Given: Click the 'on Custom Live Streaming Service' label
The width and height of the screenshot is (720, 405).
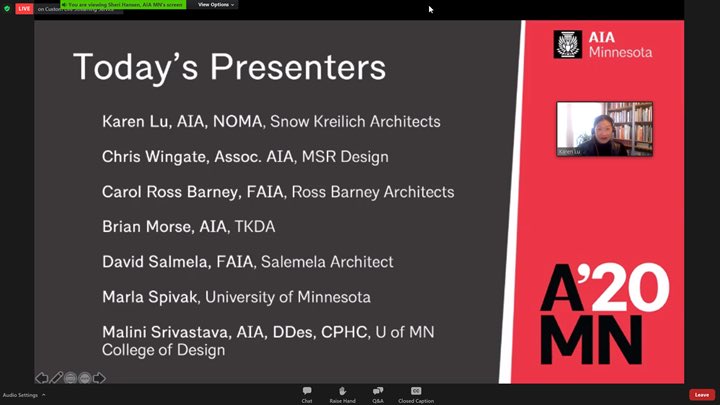Looking at the screenshot, I should point(76,9).
